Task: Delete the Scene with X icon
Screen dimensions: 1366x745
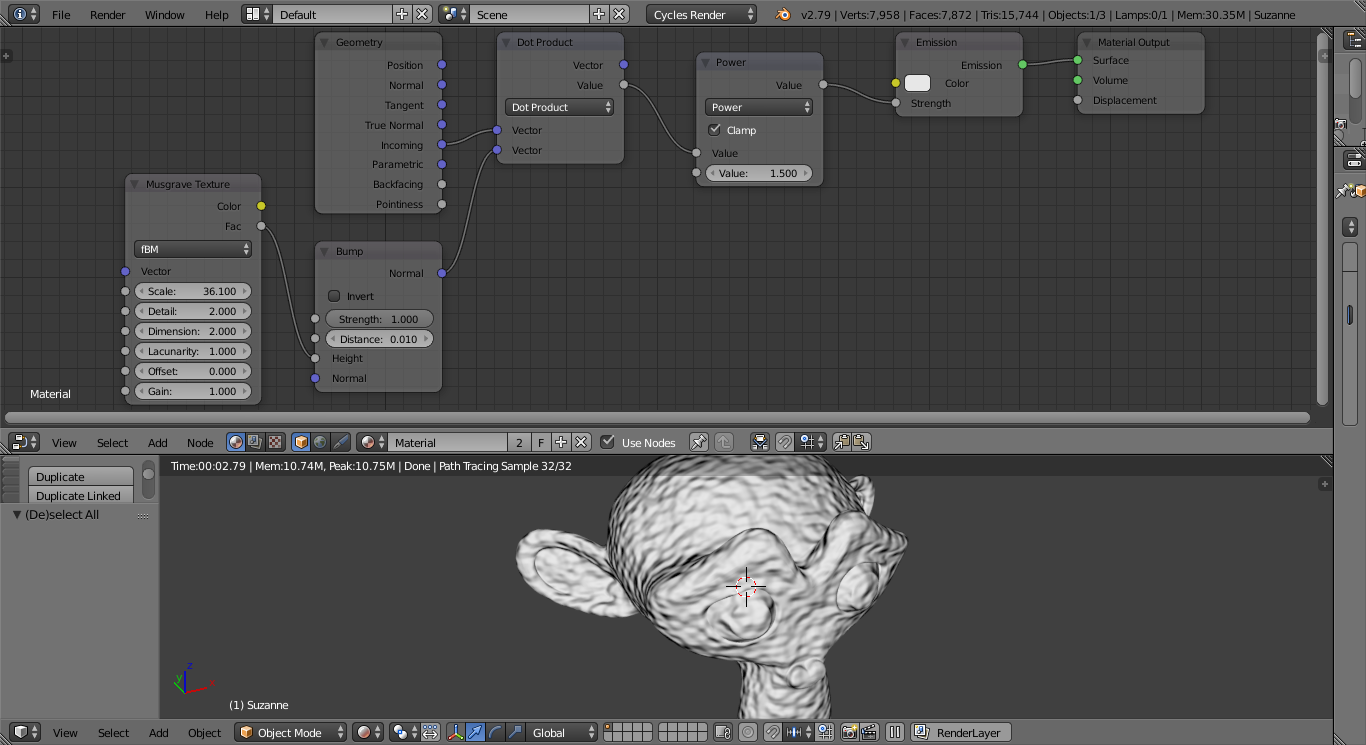Action: pyautogui.click(x=619, y=14)
